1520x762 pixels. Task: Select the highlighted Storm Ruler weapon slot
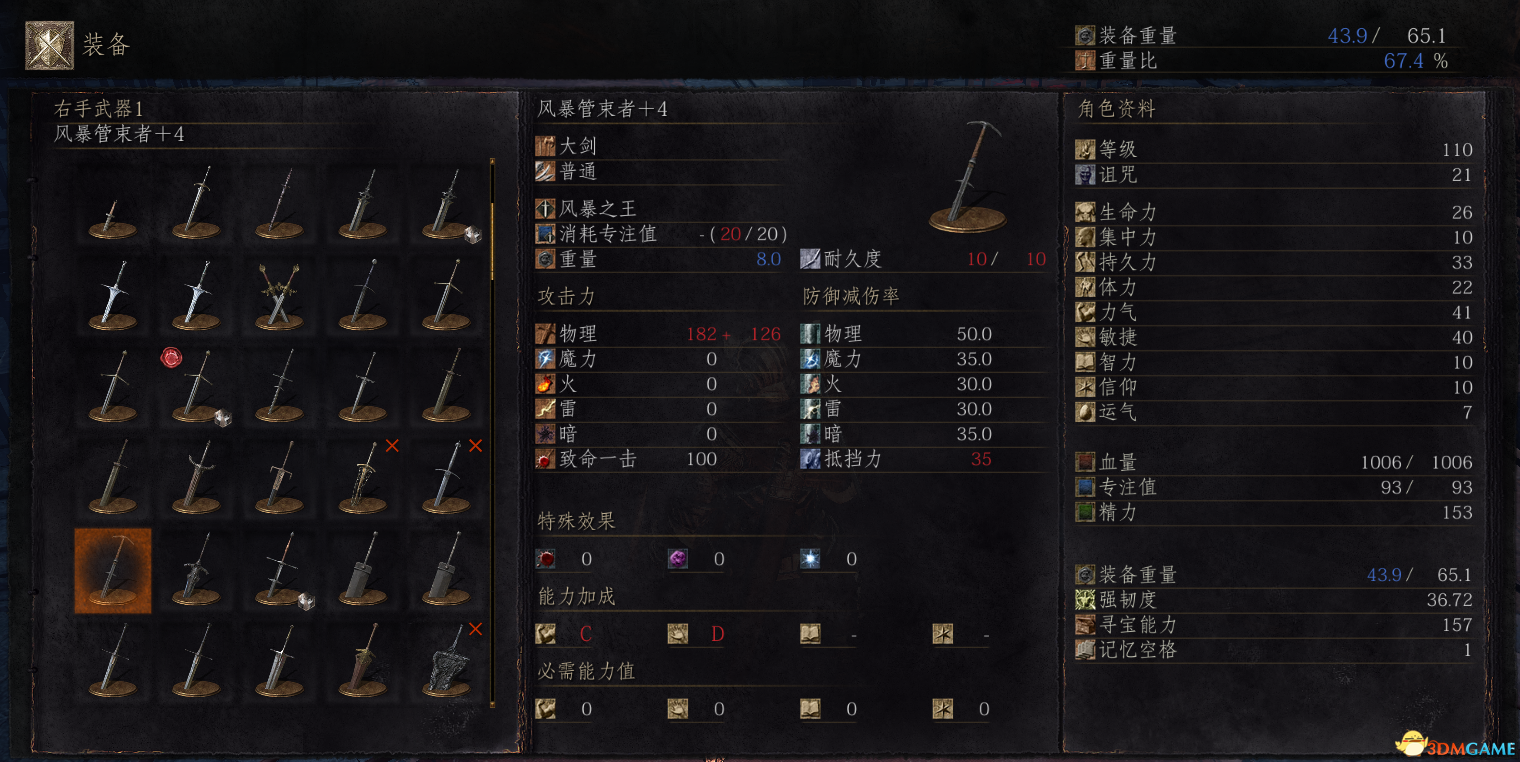113,571
